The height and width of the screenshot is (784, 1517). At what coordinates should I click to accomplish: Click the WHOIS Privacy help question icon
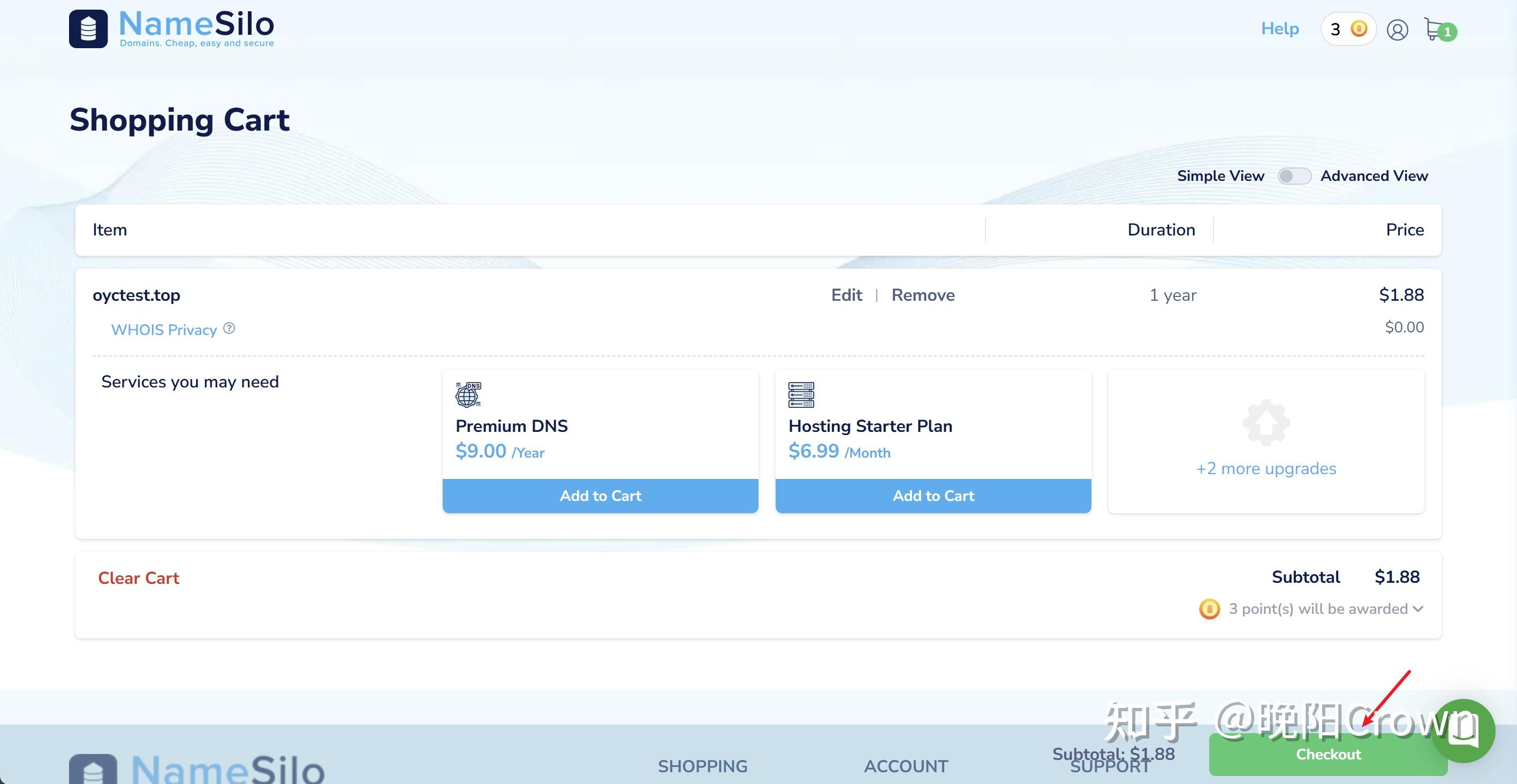coord(229,329)
